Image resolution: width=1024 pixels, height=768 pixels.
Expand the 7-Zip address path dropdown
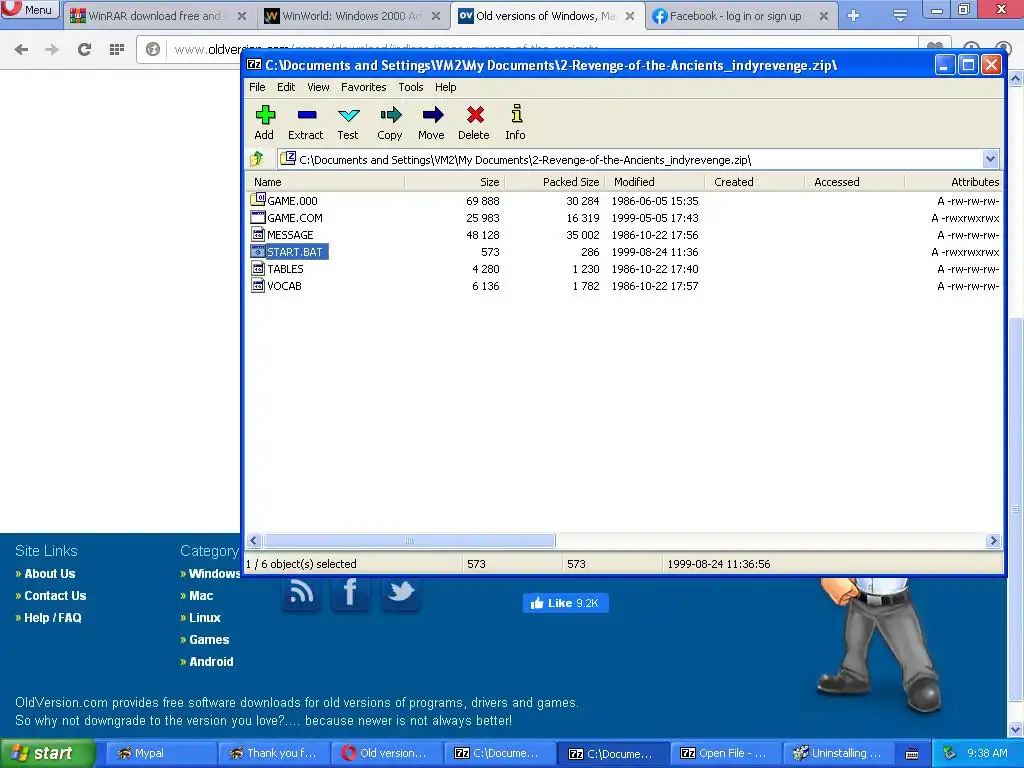point(990,159)
